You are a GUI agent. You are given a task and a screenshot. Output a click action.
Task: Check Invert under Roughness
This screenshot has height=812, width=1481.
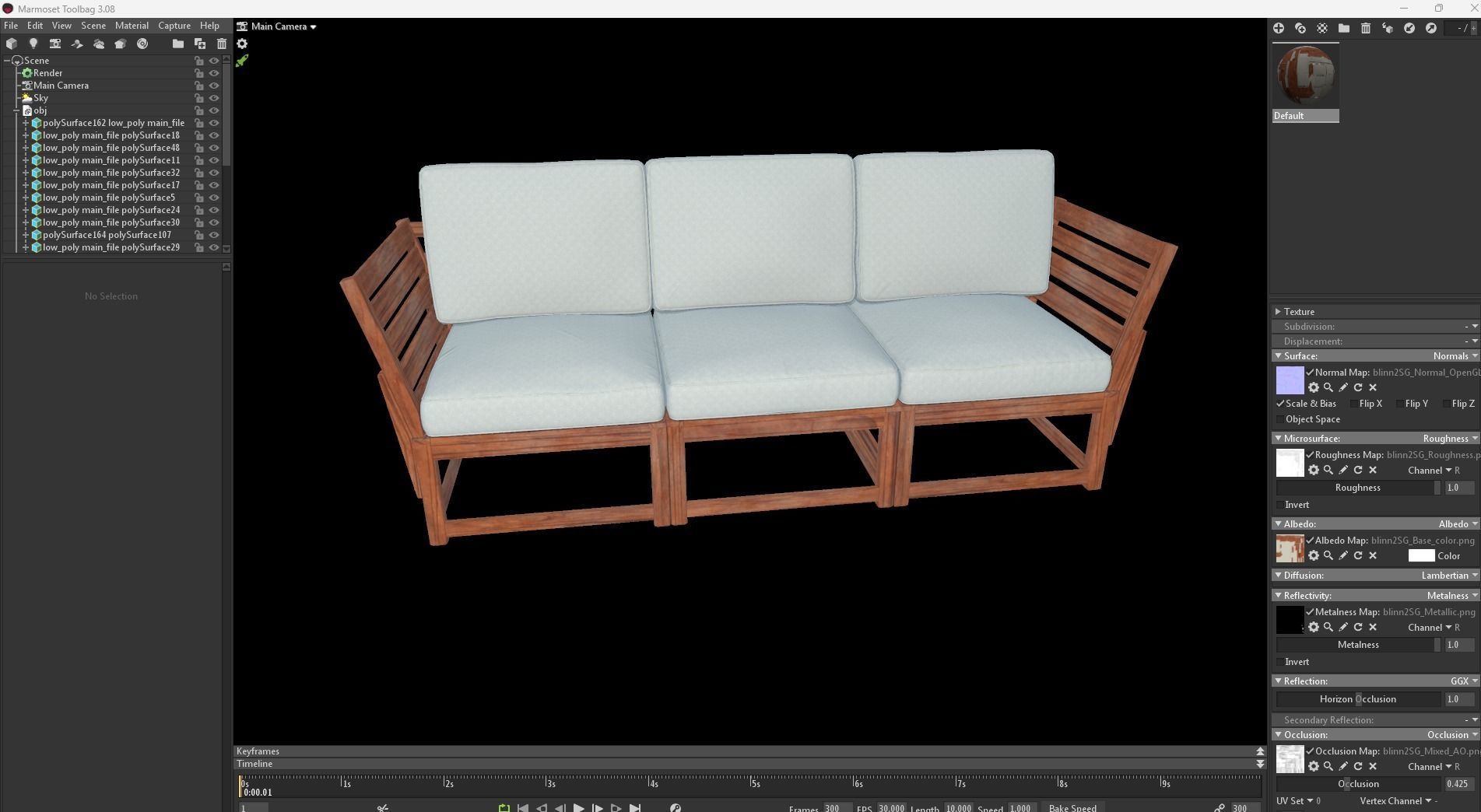[x=1280, y=505]
